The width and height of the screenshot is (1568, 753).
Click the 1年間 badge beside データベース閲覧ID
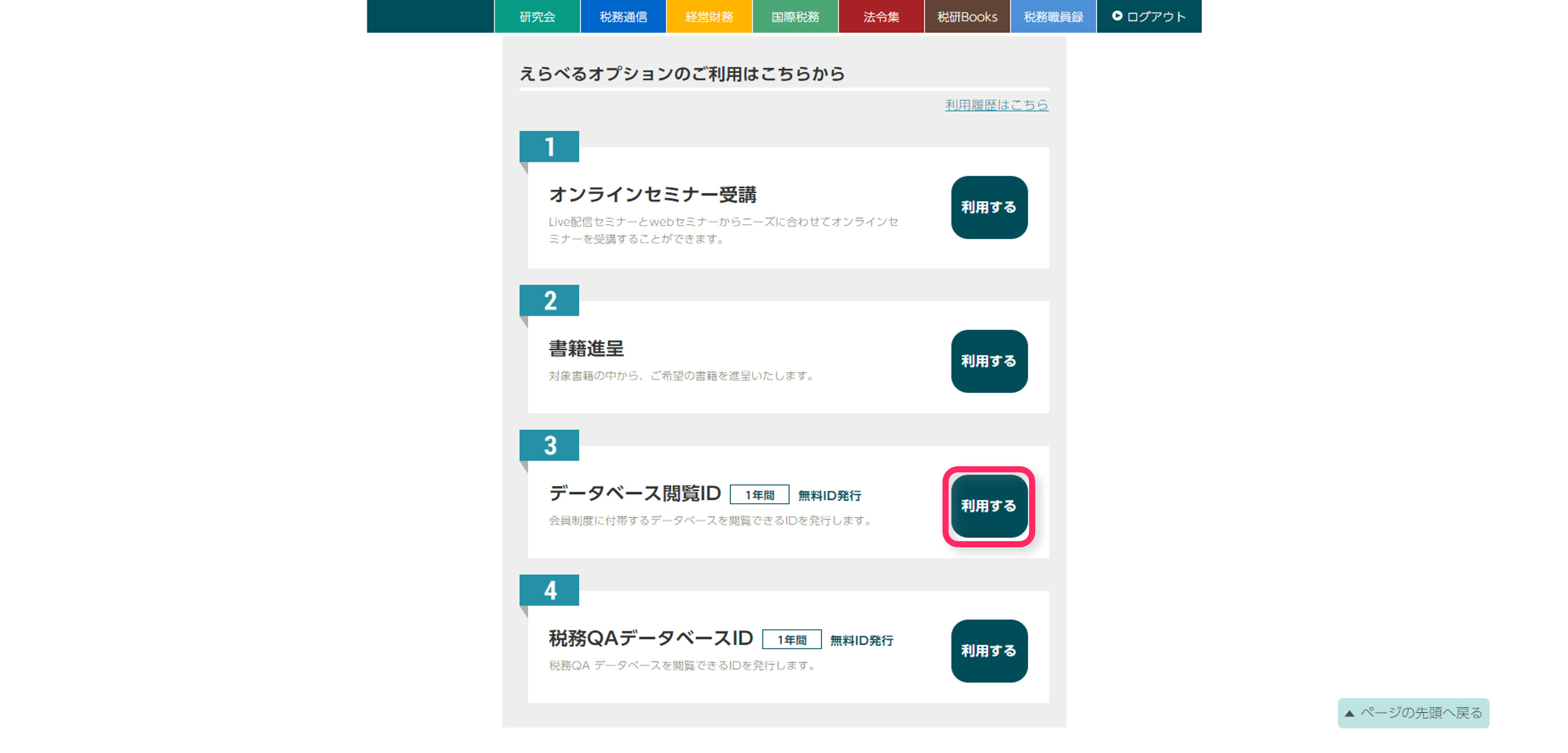pos(760,495)
